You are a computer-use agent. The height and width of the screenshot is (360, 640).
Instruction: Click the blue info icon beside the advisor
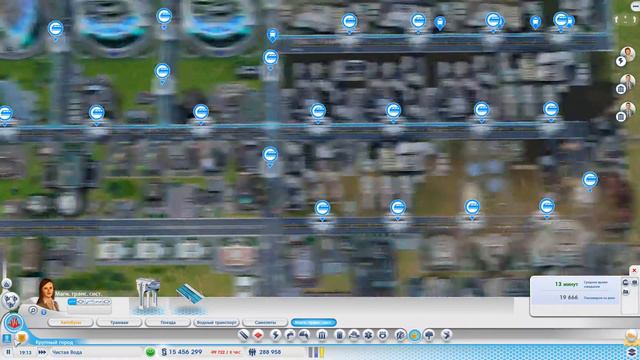click(x=44, y=312)
